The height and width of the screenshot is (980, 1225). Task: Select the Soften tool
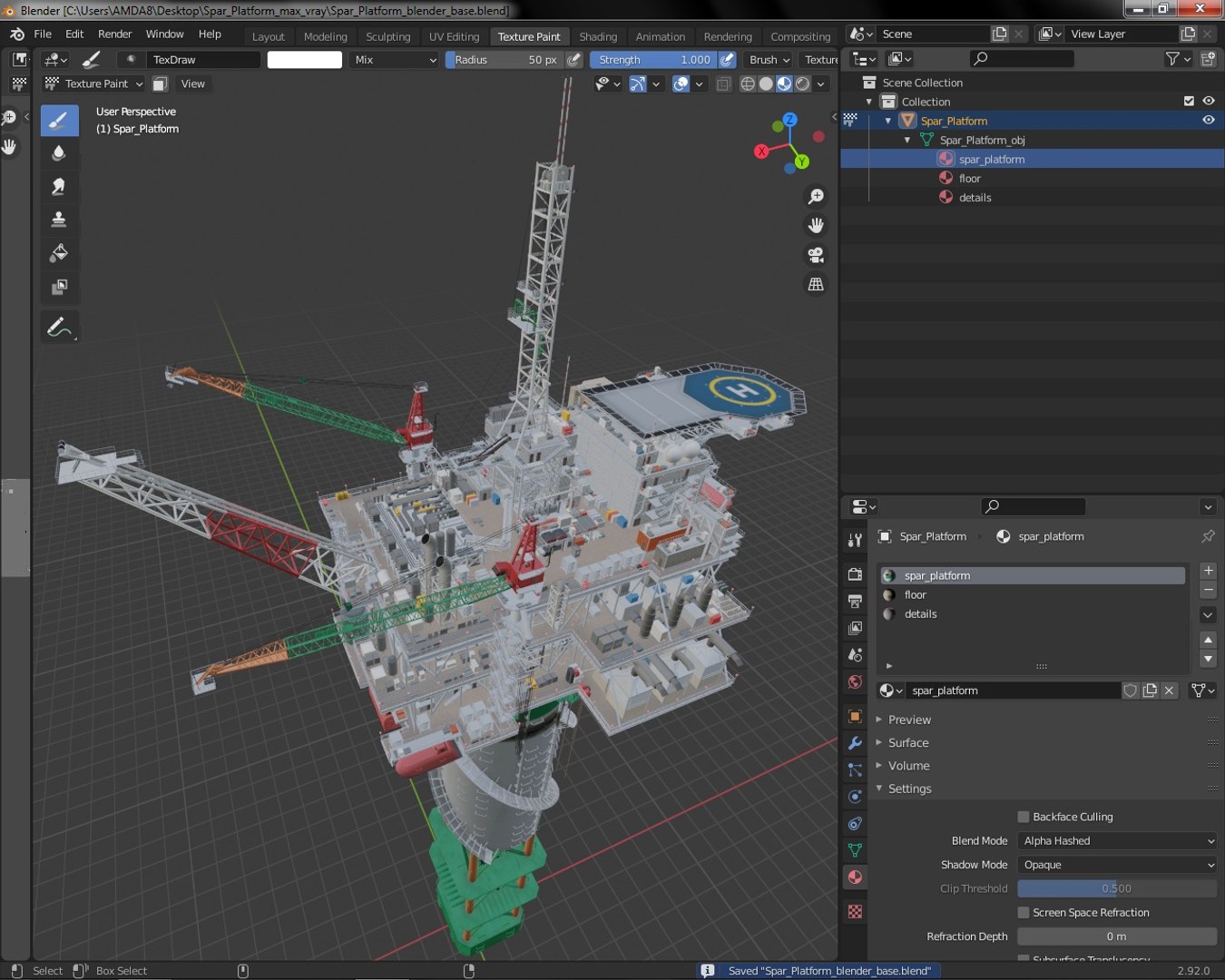59,152
